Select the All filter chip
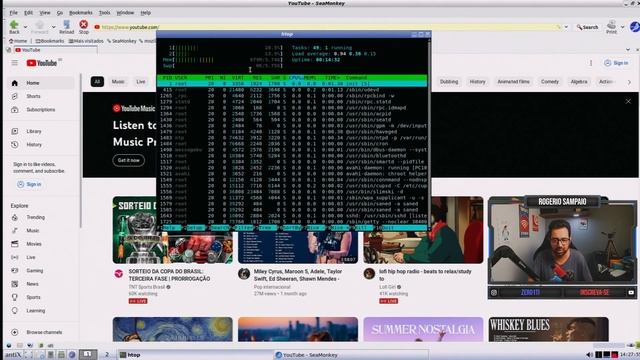The height and width of the screenshot is (360, 640). coord(97,82)
